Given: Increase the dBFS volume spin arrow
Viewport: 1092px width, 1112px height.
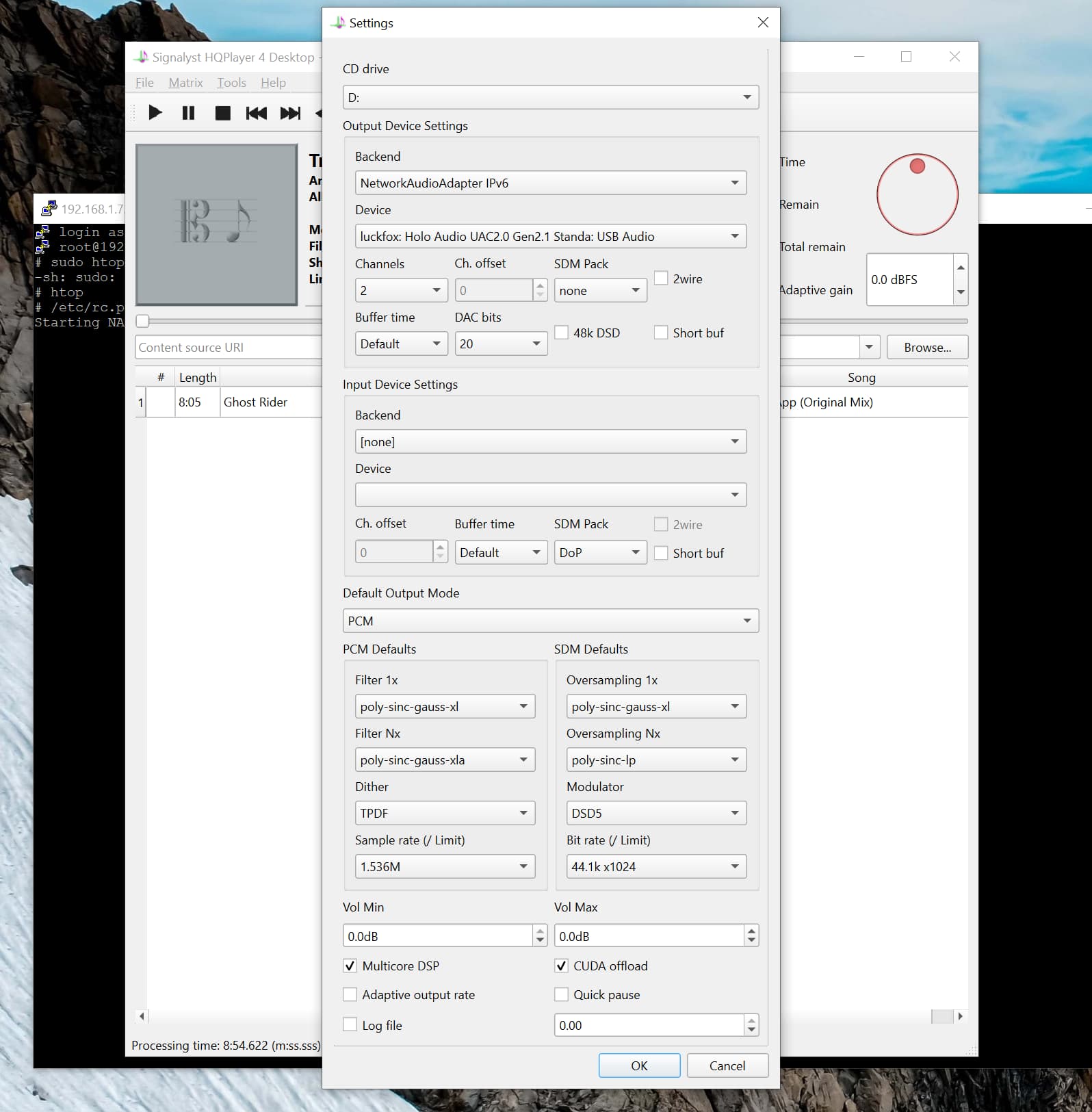Looking at the screenshot, I should click(961, 267).
